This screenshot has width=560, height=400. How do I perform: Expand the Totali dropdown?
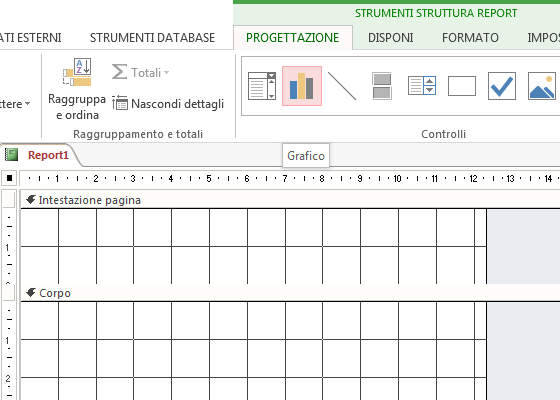coord(140,72)
